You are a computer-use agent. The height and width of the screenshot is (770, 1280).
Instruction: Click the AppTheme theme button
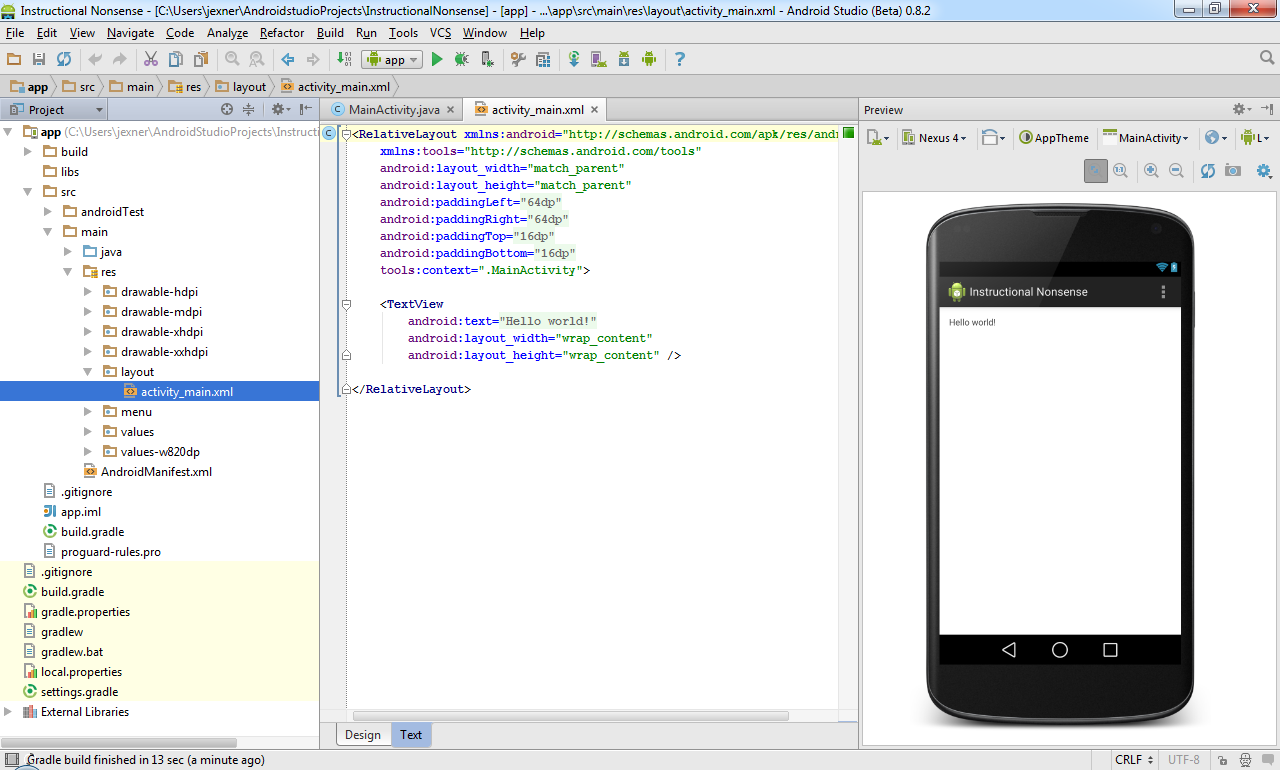1054,138
